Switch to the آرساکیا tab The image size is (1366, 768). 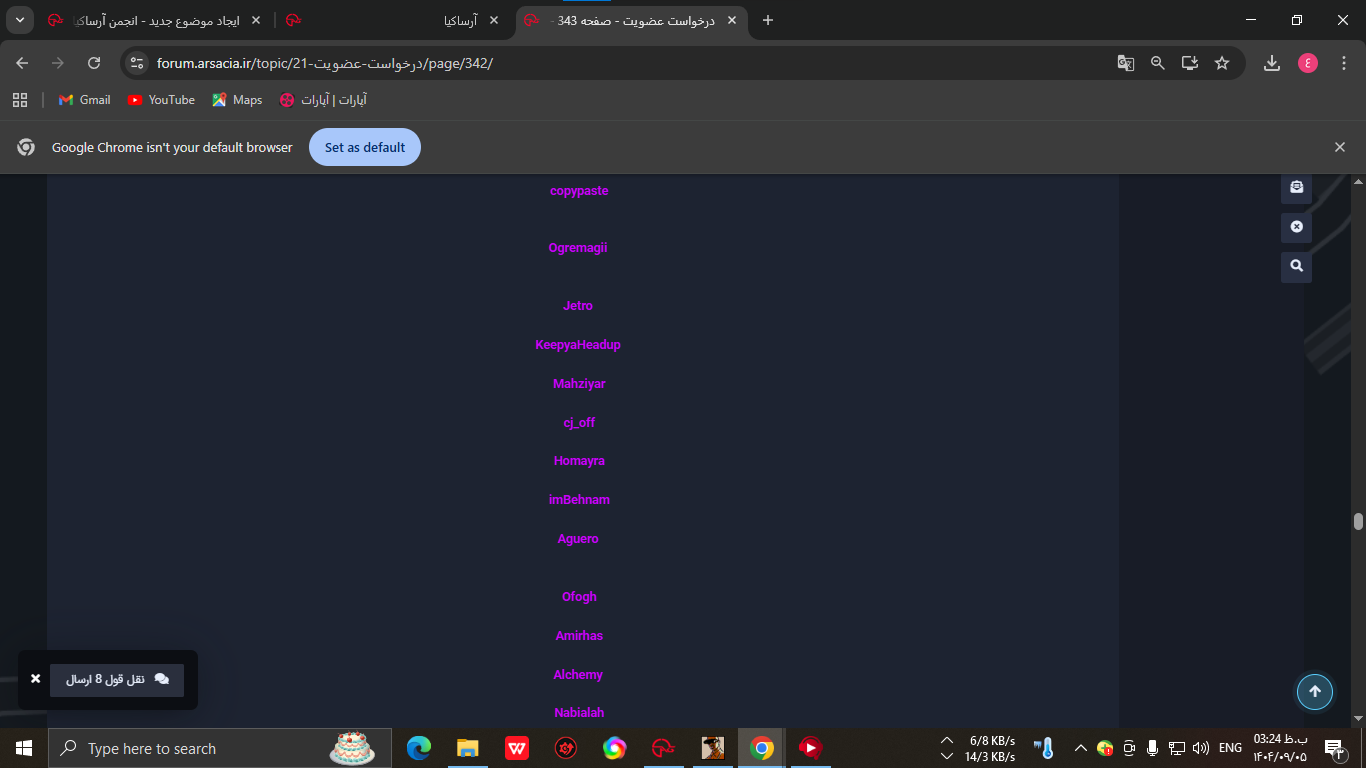coord(420,20)
